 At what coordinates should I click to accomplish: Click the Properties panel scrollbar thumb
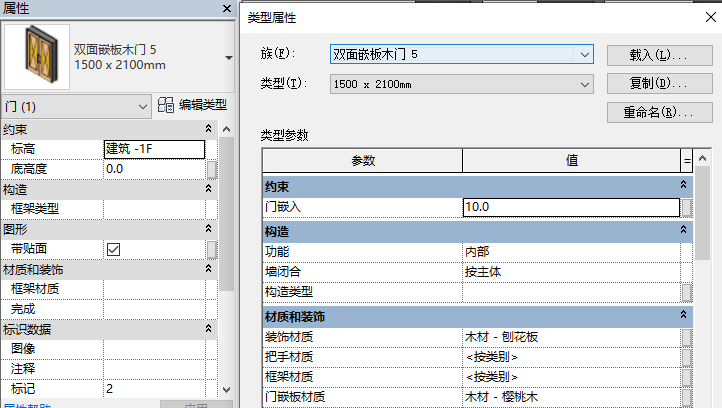[x=226, y=214]
